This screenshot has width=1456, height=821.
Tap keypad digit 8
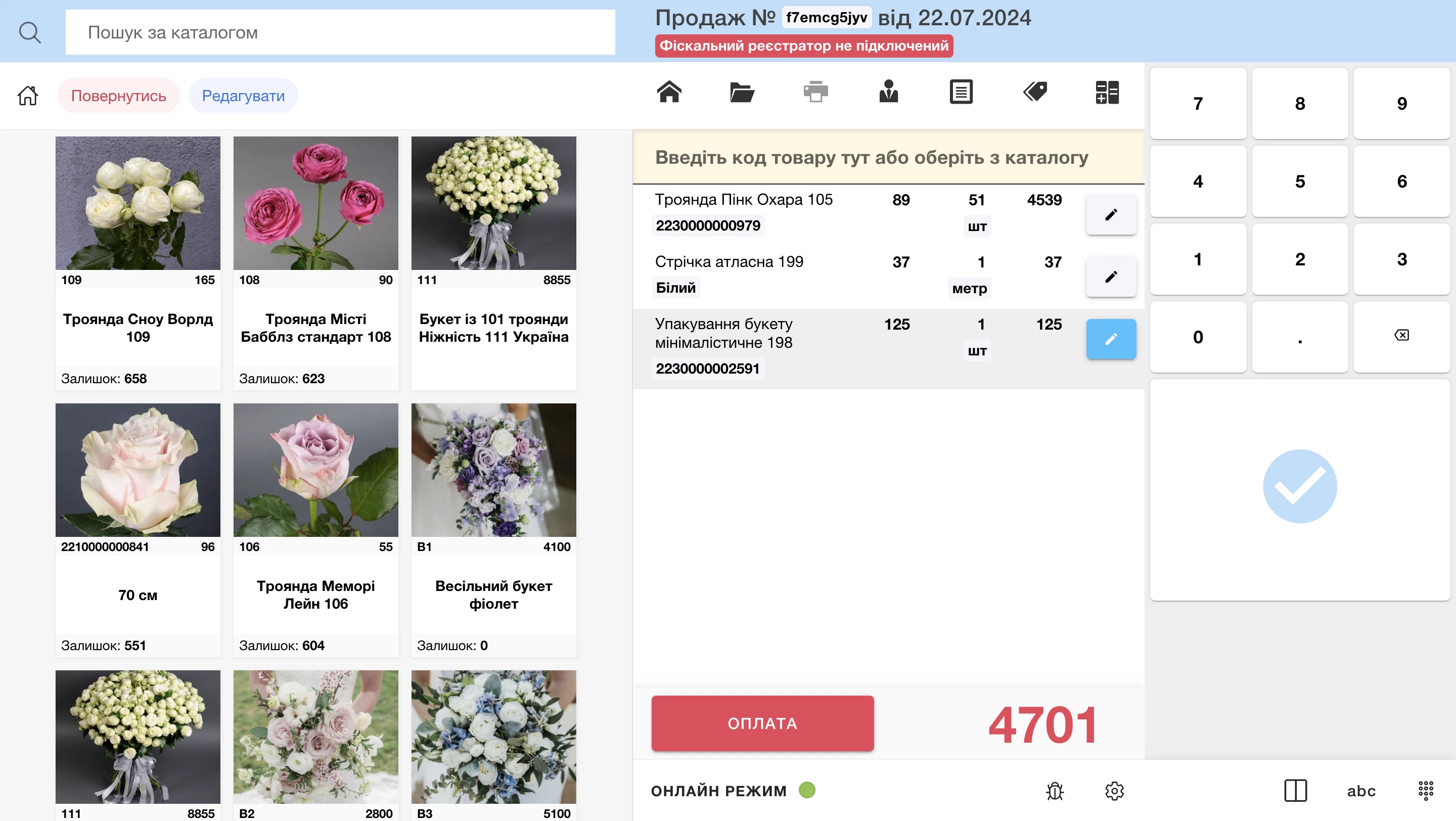[x=1299, y=104]
